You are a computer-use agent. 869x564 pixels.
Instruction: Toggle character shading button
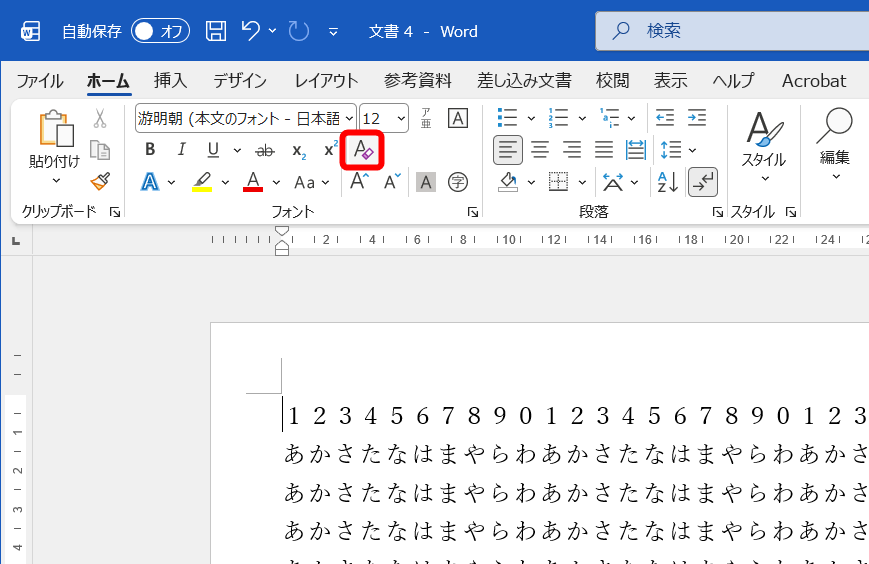tap(426, 182)
